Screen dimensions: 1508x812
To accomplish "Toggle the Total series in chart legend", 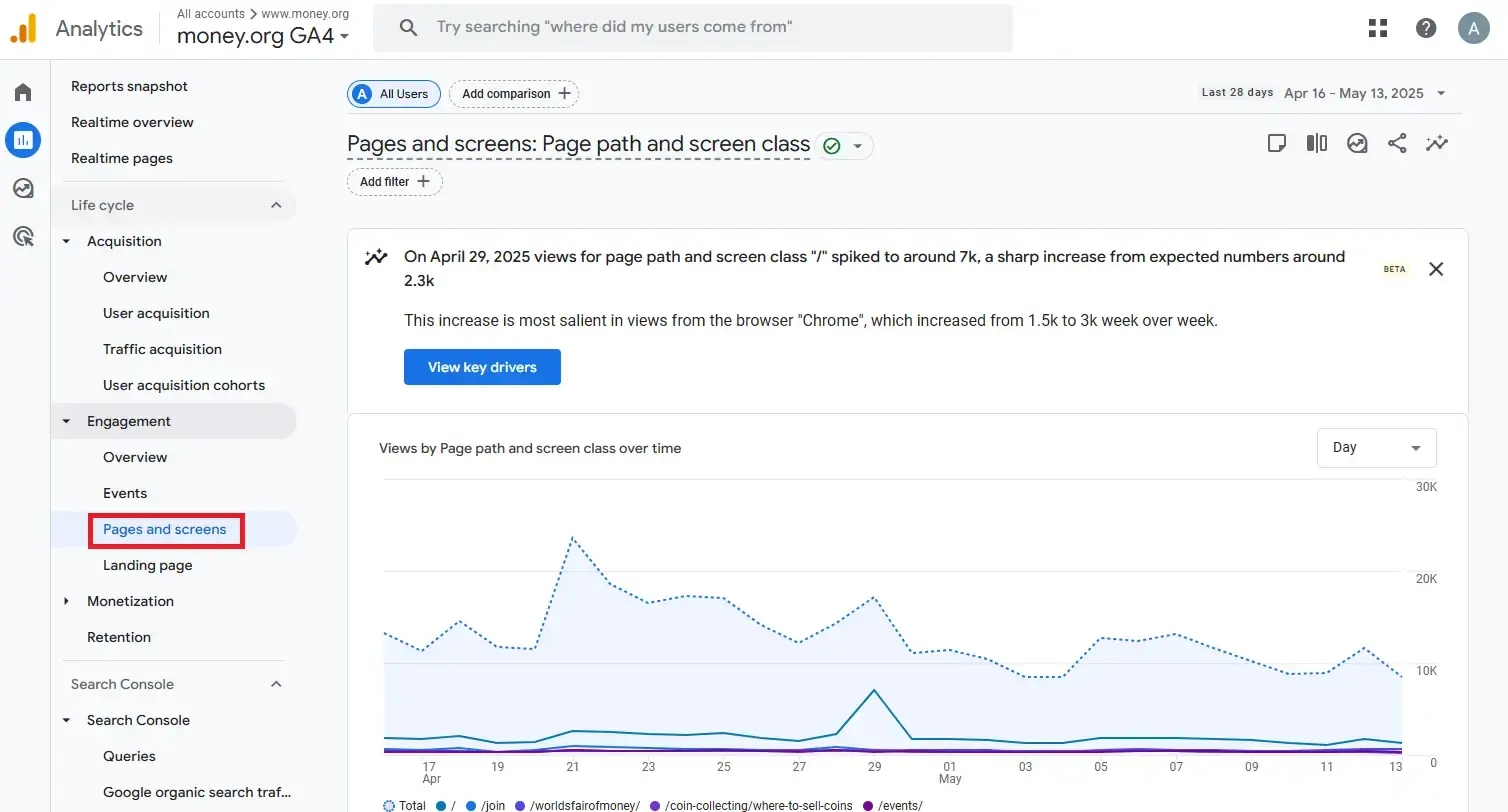I will pyautogui.click(x=404, y=805).
